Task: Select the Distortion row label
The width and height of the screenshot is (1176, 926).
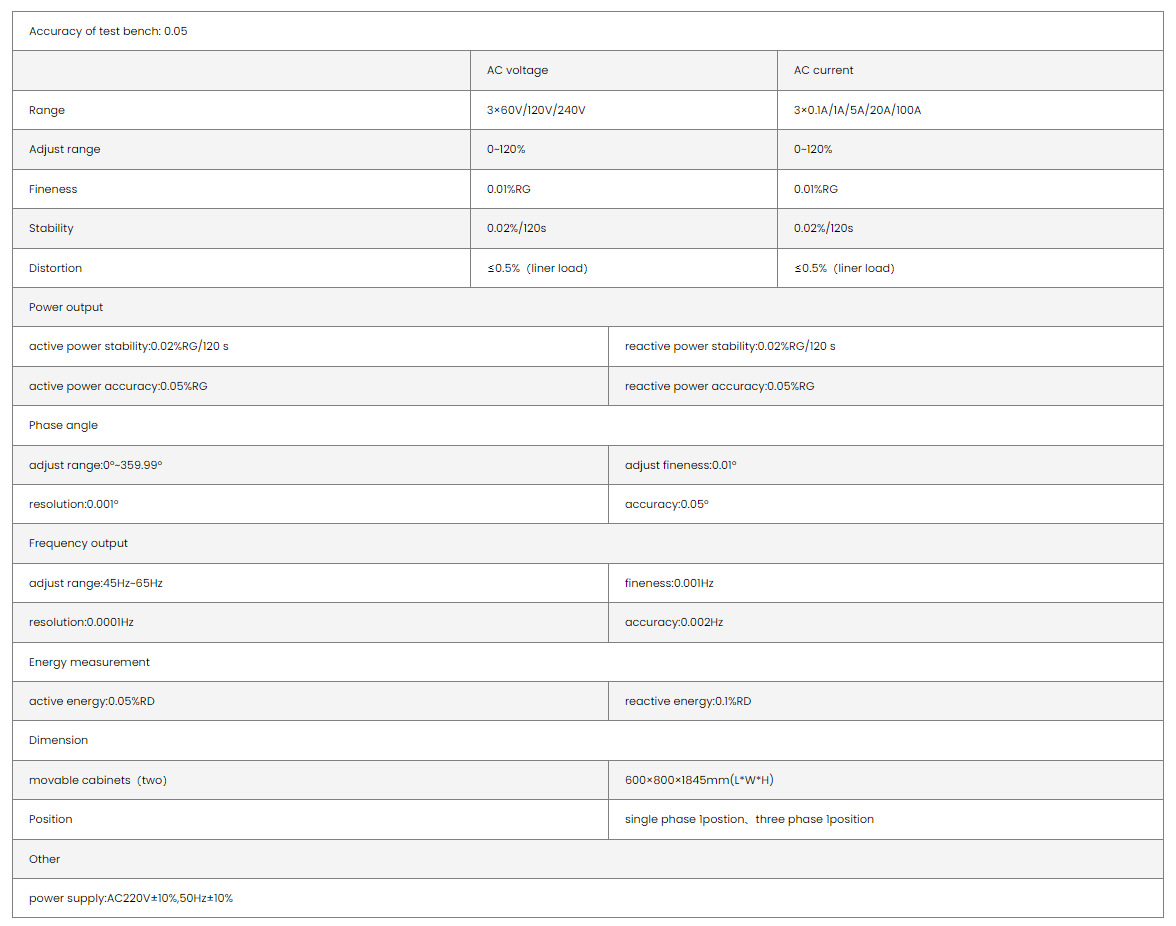Action: [56, 268]
